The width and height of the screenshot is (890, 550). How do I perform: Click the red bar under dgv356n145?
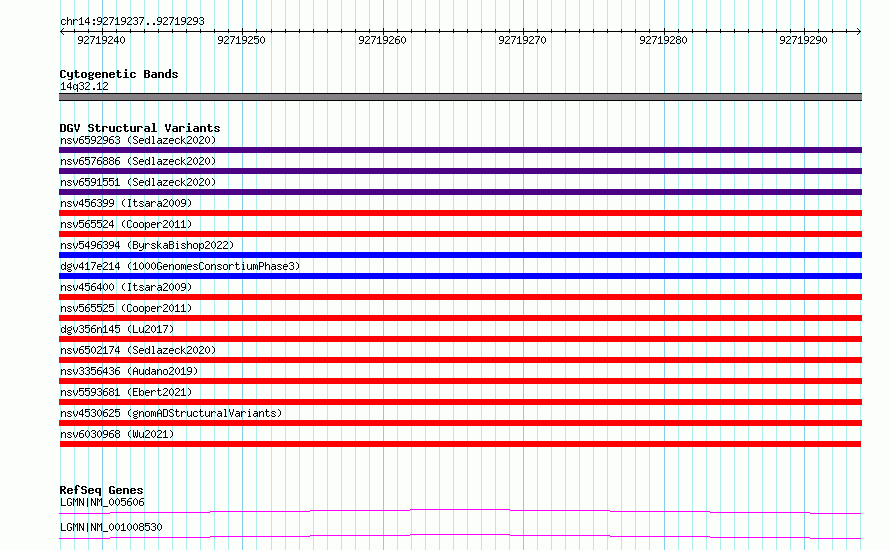click(x=460, y=339)
